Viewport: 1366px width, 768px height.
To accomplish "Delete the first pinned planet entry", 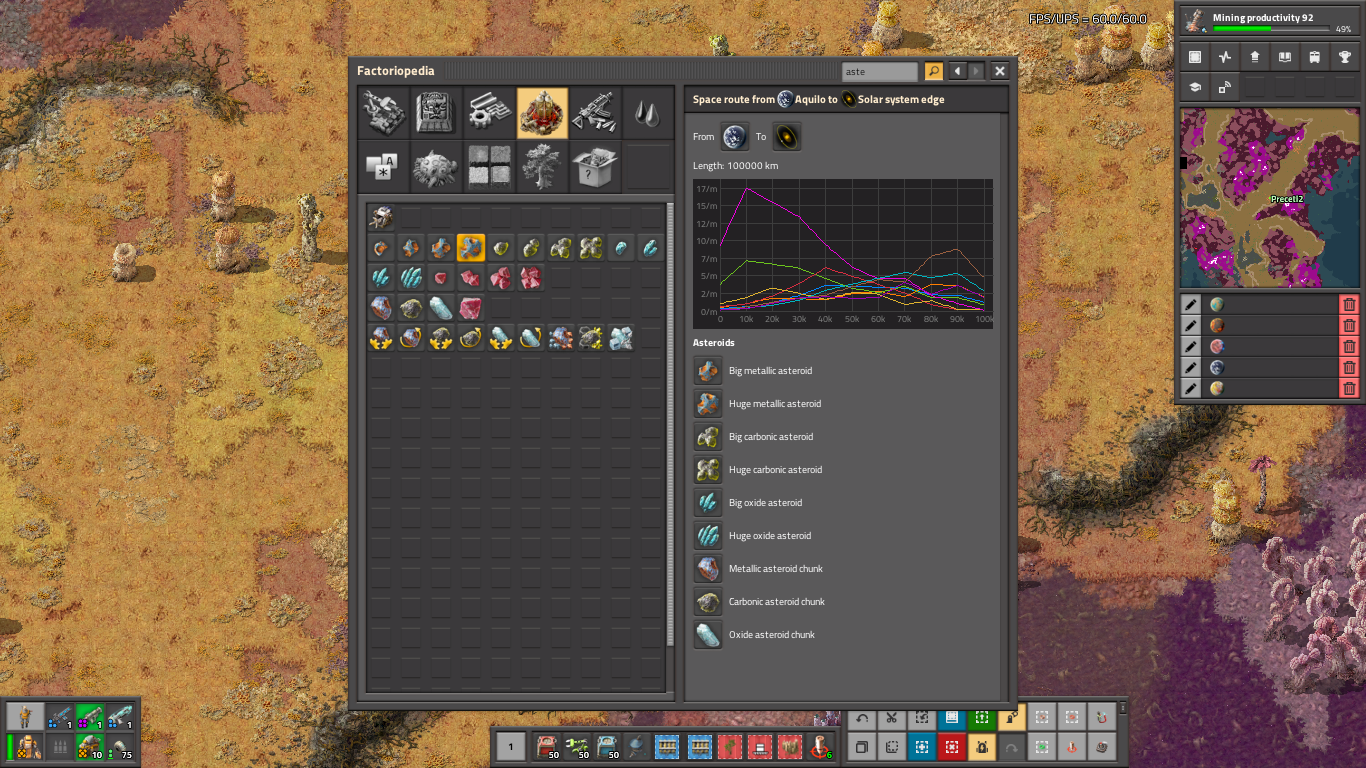I will pyautogui.click(x=1349, y=305).
